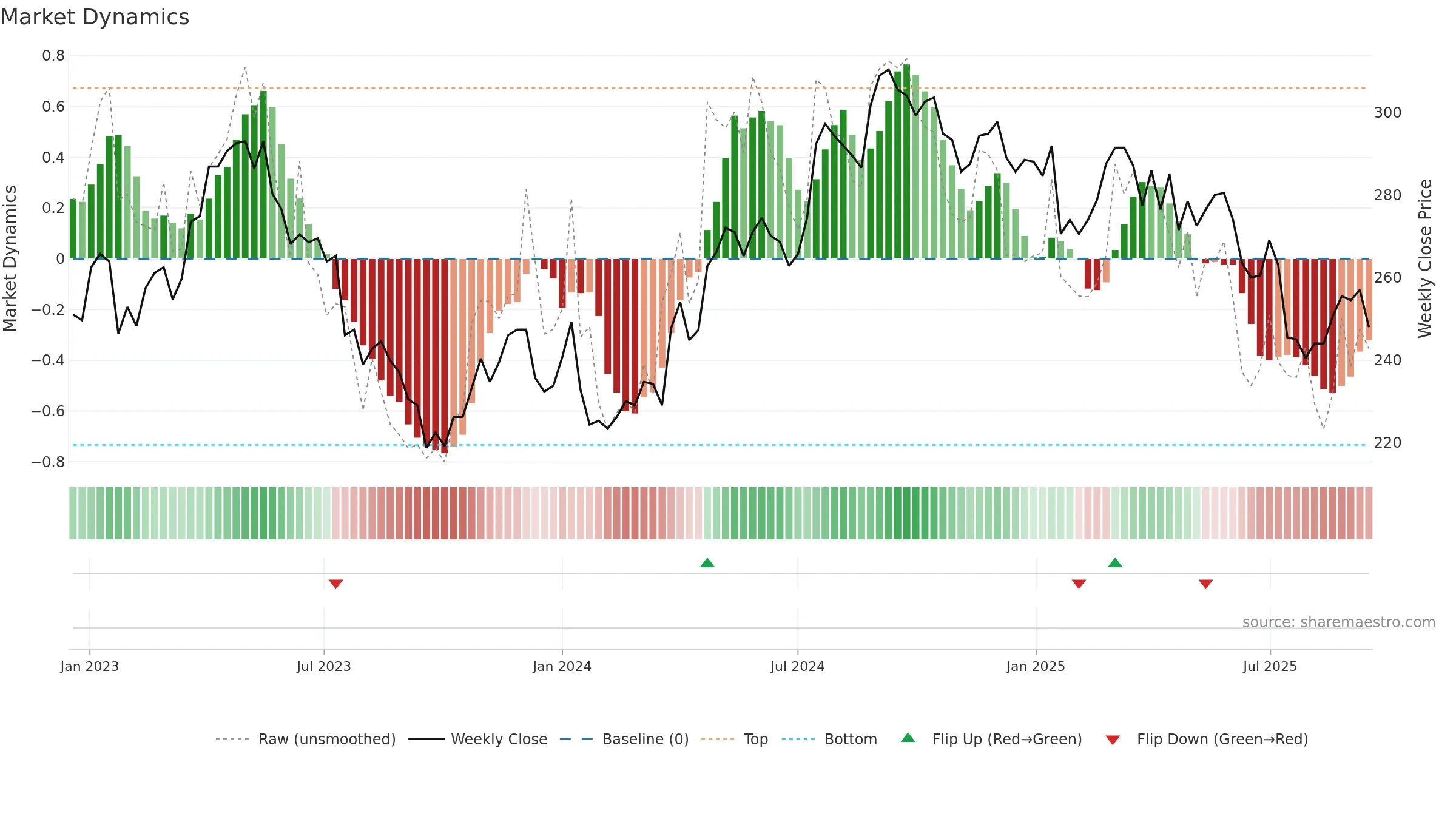Click the Bottom legend label
The width and height of the screenshot is (1456, 819).
pos(851,739)
